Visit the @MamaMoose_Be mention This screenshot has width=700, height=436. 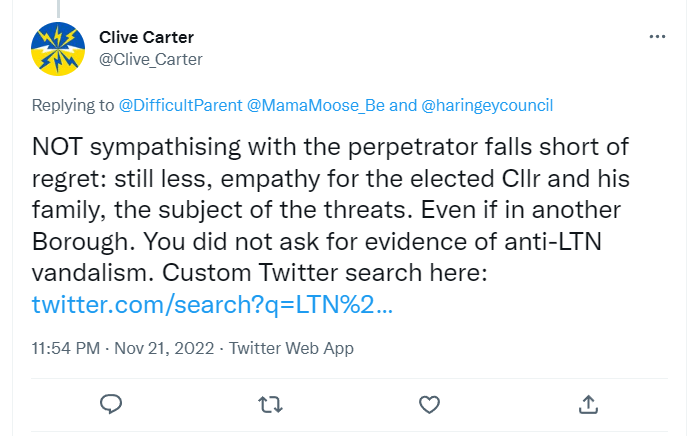[316, 105]
